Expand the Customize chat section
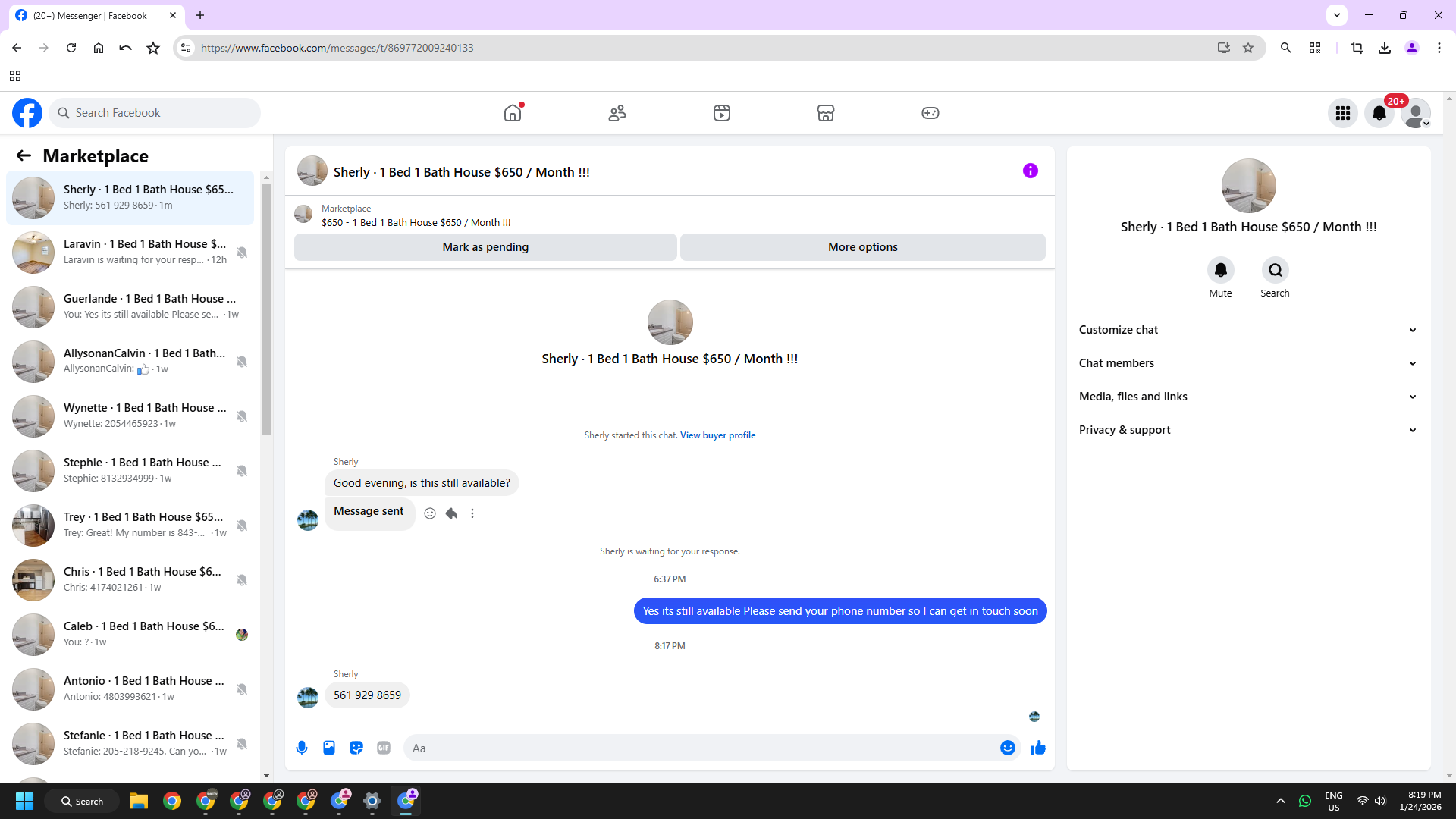1456x819 pixels. 1248,330
